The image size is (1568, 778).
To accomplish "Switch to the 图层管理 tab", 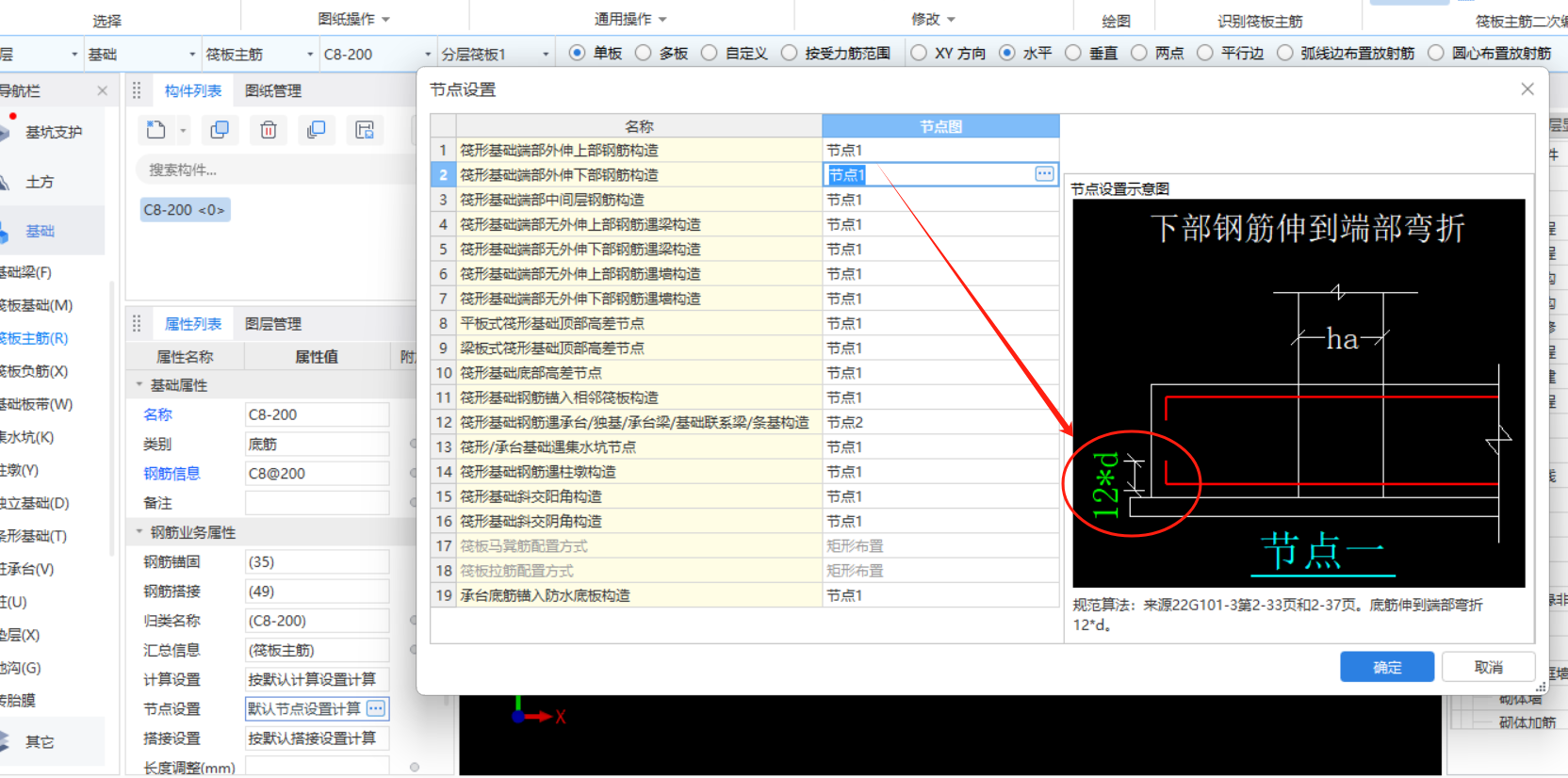I will click(273, 323).
